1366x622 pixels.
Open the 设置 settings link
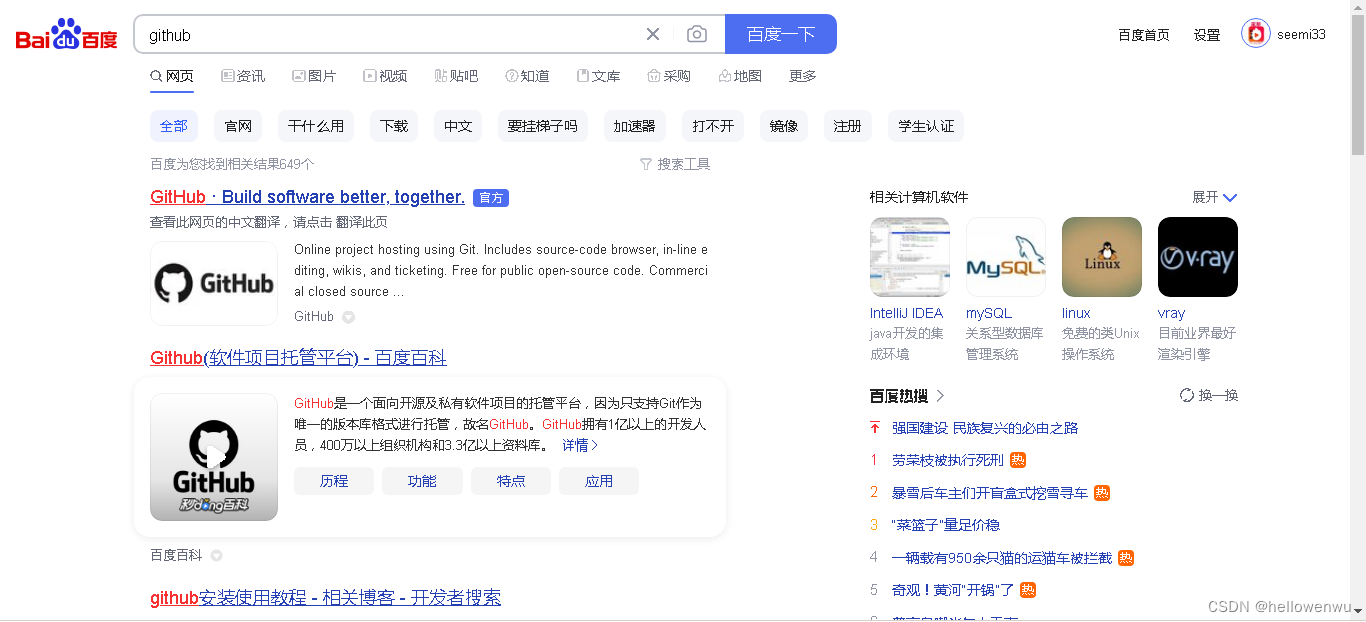point(1207,35)
